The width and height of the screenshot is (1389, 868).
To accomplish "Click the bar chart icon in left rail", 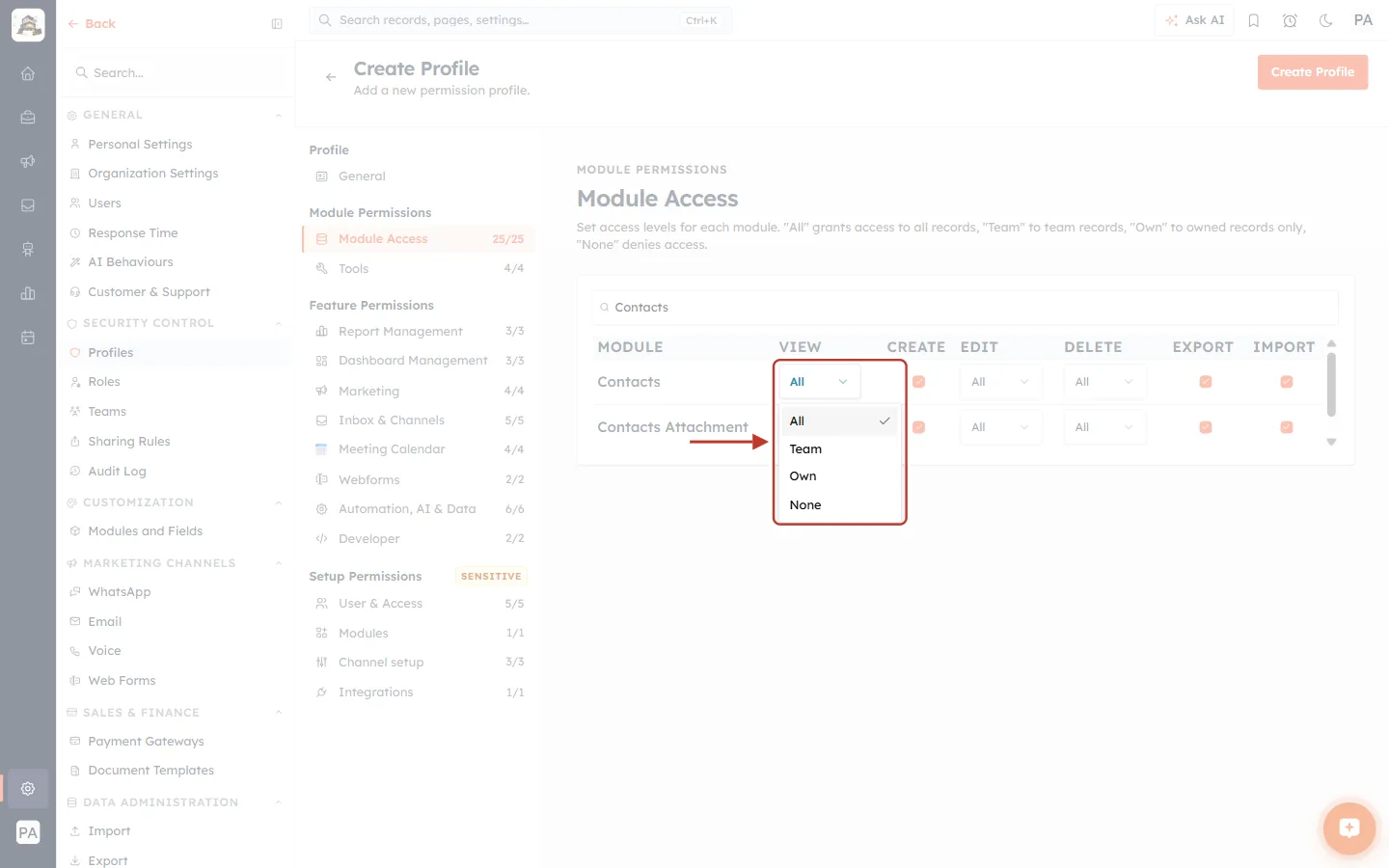I will pos(28,293).
